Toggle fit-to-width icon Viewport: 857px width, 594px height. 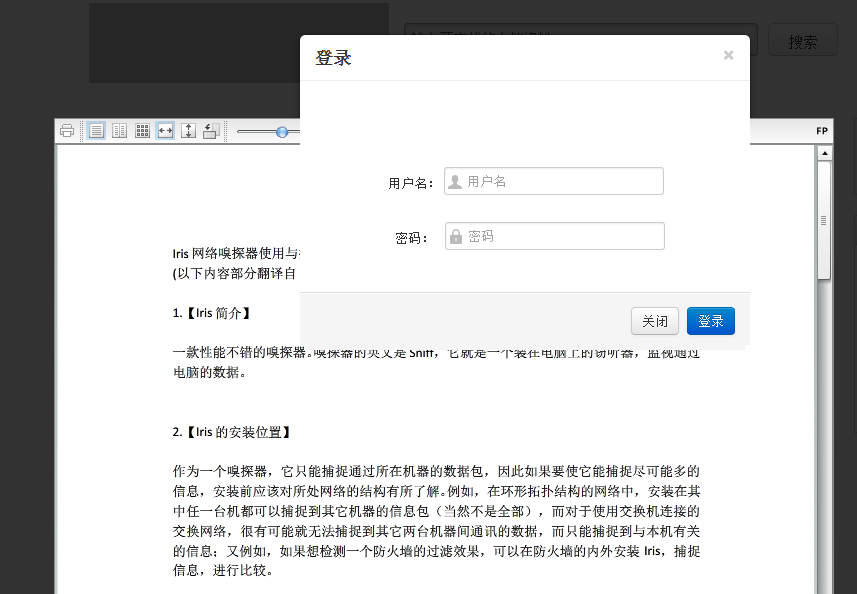[x=165, y=131]
